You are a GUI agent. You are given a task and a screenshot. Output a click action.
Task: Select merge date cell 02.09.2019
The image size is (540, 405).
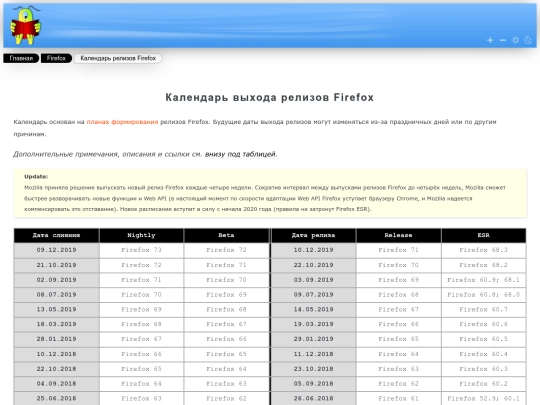[56, 280]
